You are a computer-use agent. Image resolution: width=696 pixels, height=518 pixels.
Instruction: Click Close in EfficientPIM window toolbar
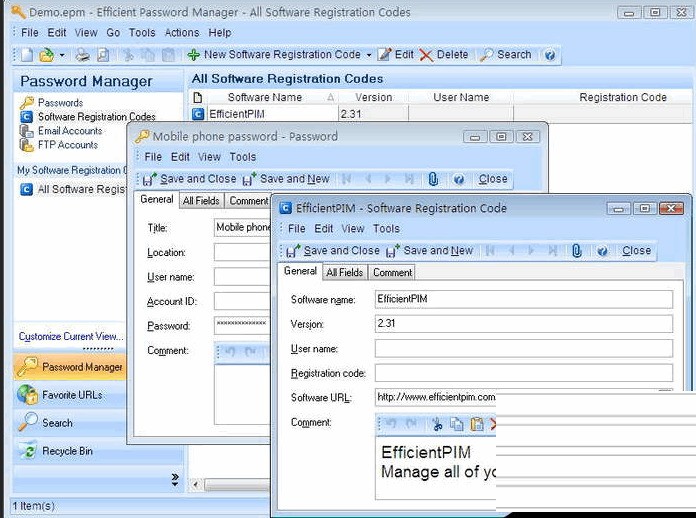[636, 251]
